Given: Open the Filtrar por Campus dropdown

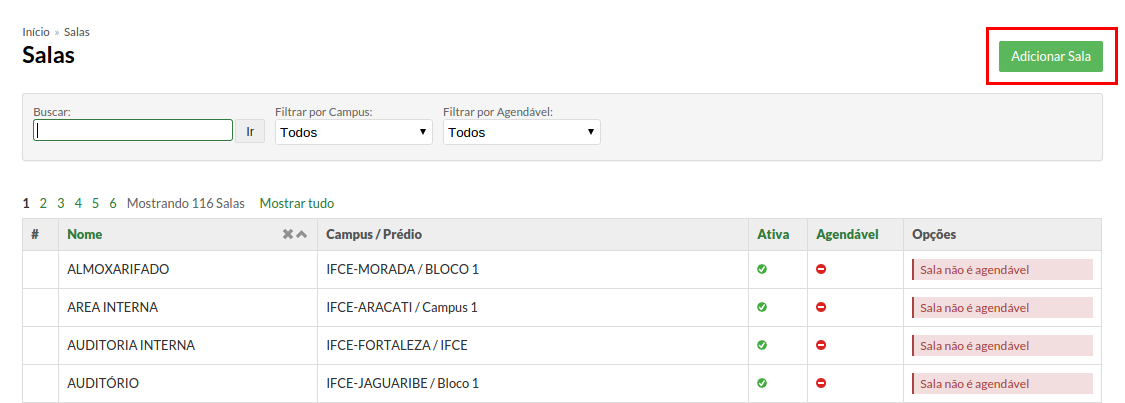Looking at the screenshot, I should click(354, 132).
